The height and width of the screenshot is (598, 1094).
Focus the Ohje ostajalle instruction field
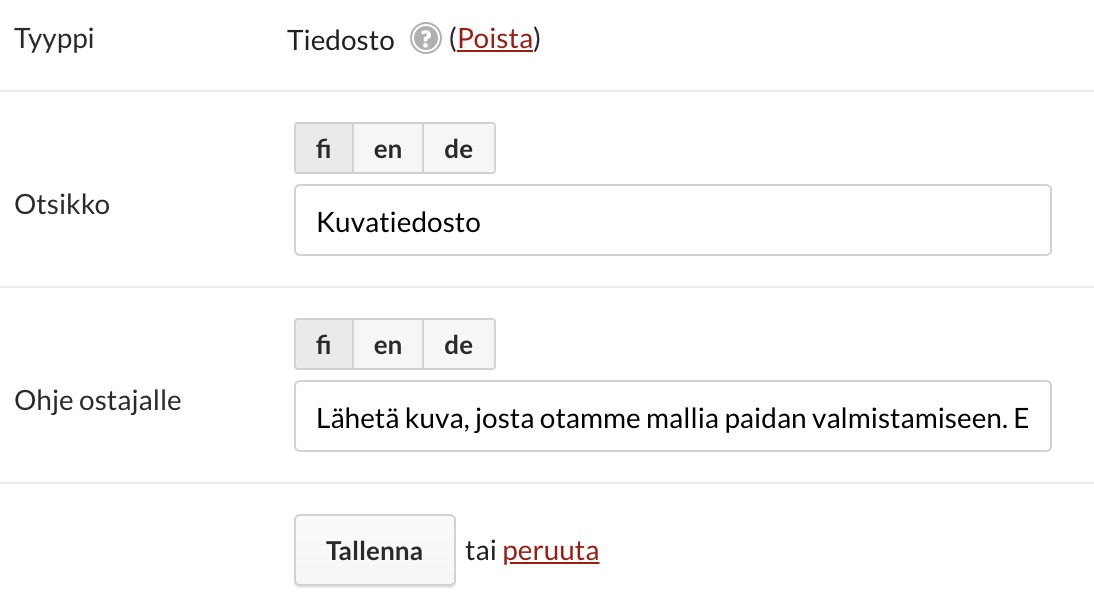point(673,417)
